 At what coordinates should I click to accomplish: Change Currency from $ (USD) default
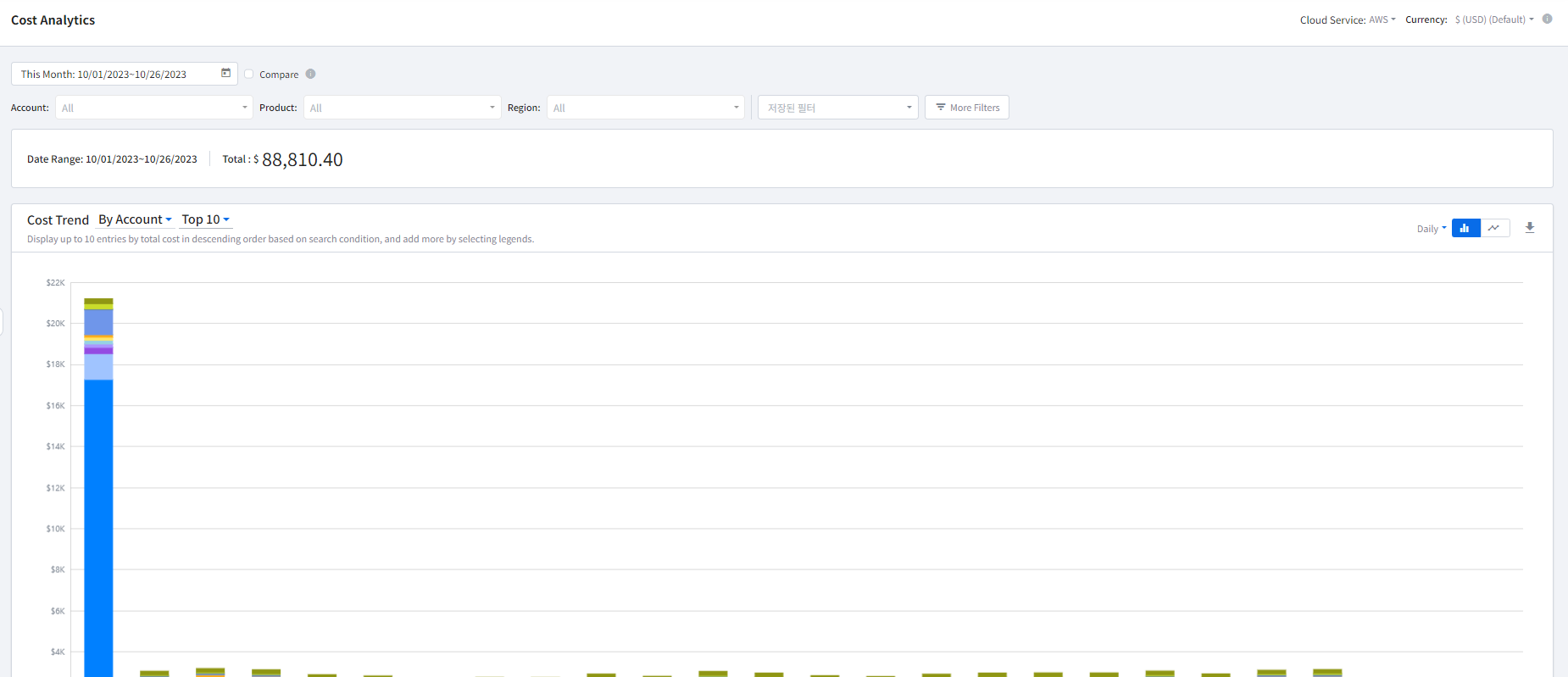1493,19
